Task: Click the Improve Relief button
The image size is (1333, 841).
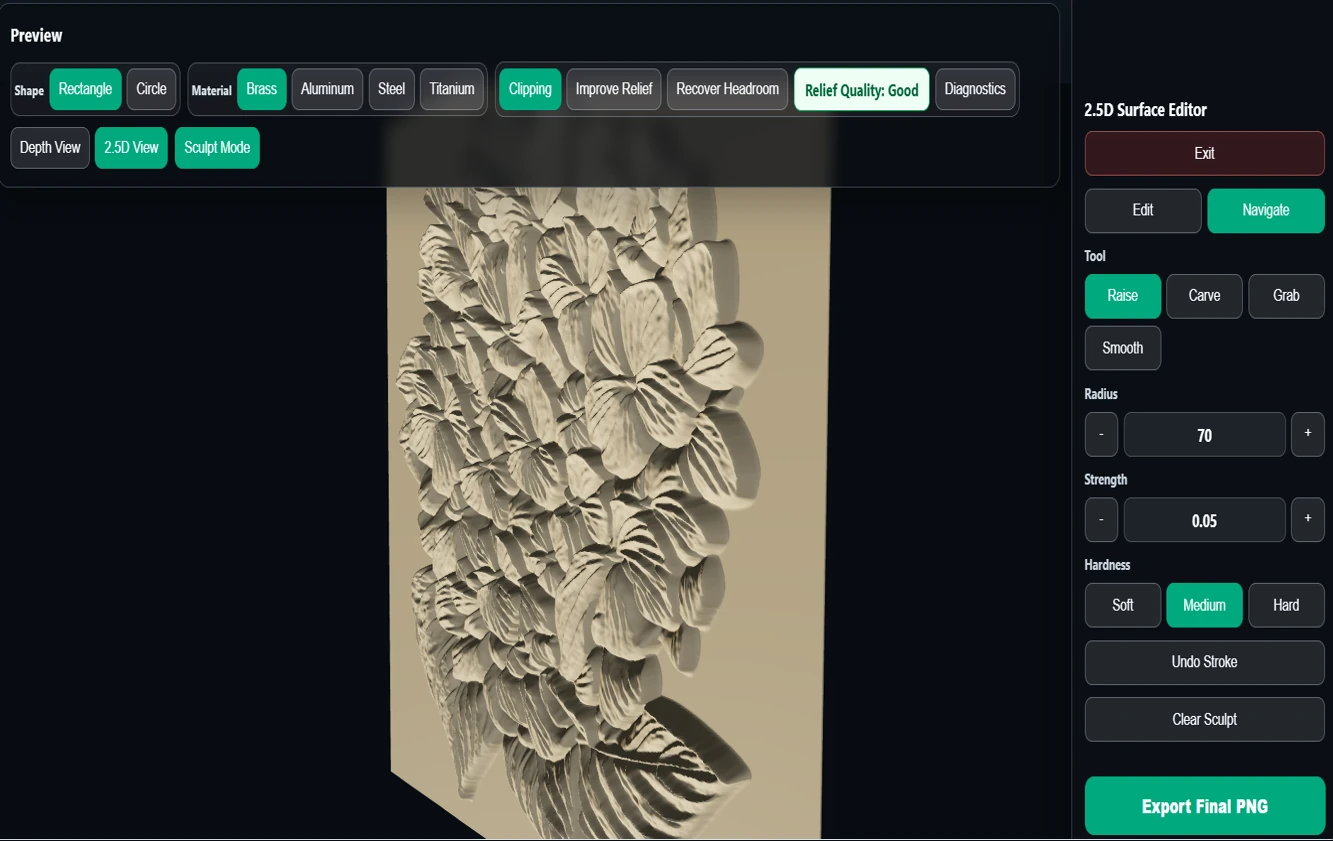Action: tap(614, 89)
